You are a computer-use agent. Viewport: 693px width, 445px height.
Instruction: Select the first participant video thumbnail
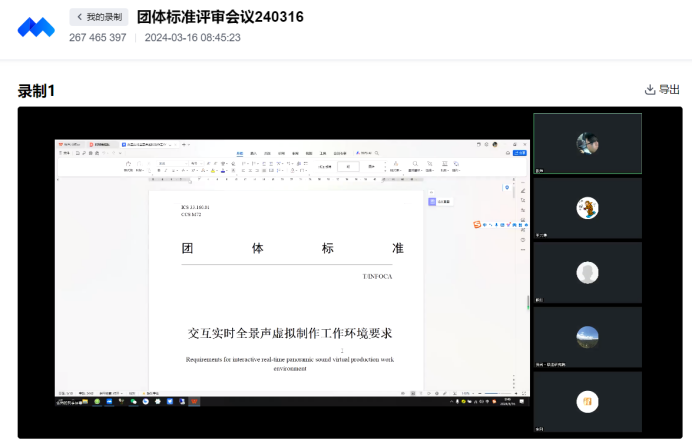coord(587,143)
